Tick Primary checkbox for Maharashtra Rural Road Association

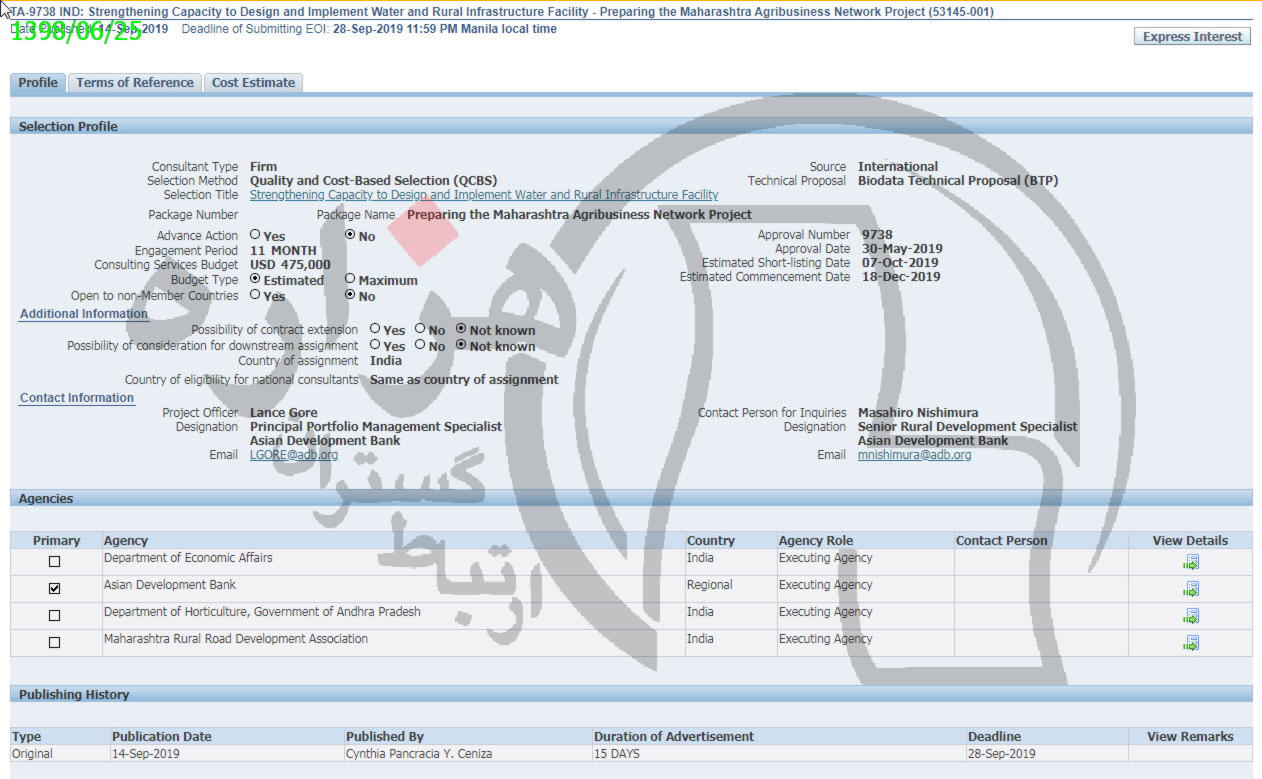55,643
